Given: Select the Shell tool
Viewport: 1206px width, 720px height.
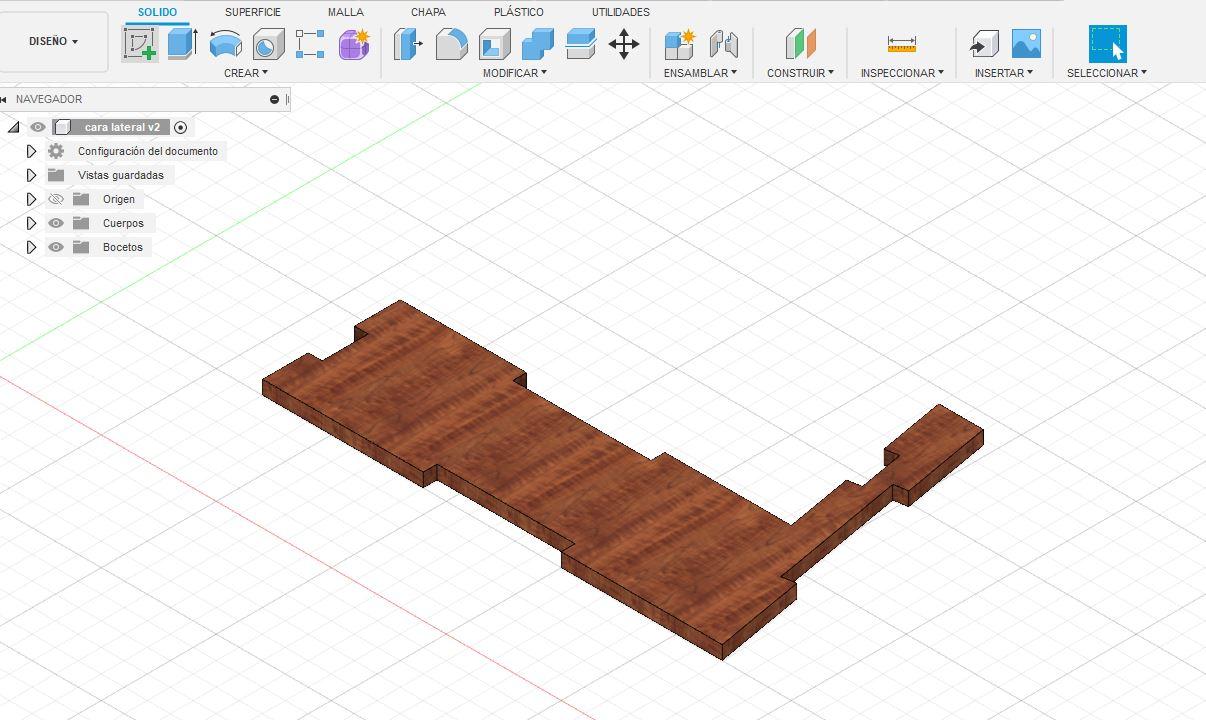Looking at the screenshot, I should pos(495,44).
